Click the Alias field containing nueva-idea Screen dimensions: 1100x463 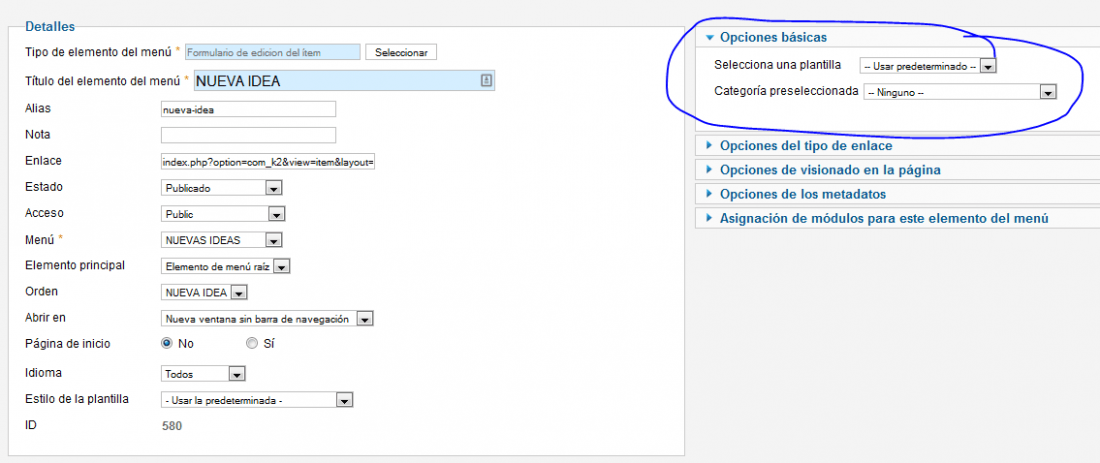(x=248, y=109)
